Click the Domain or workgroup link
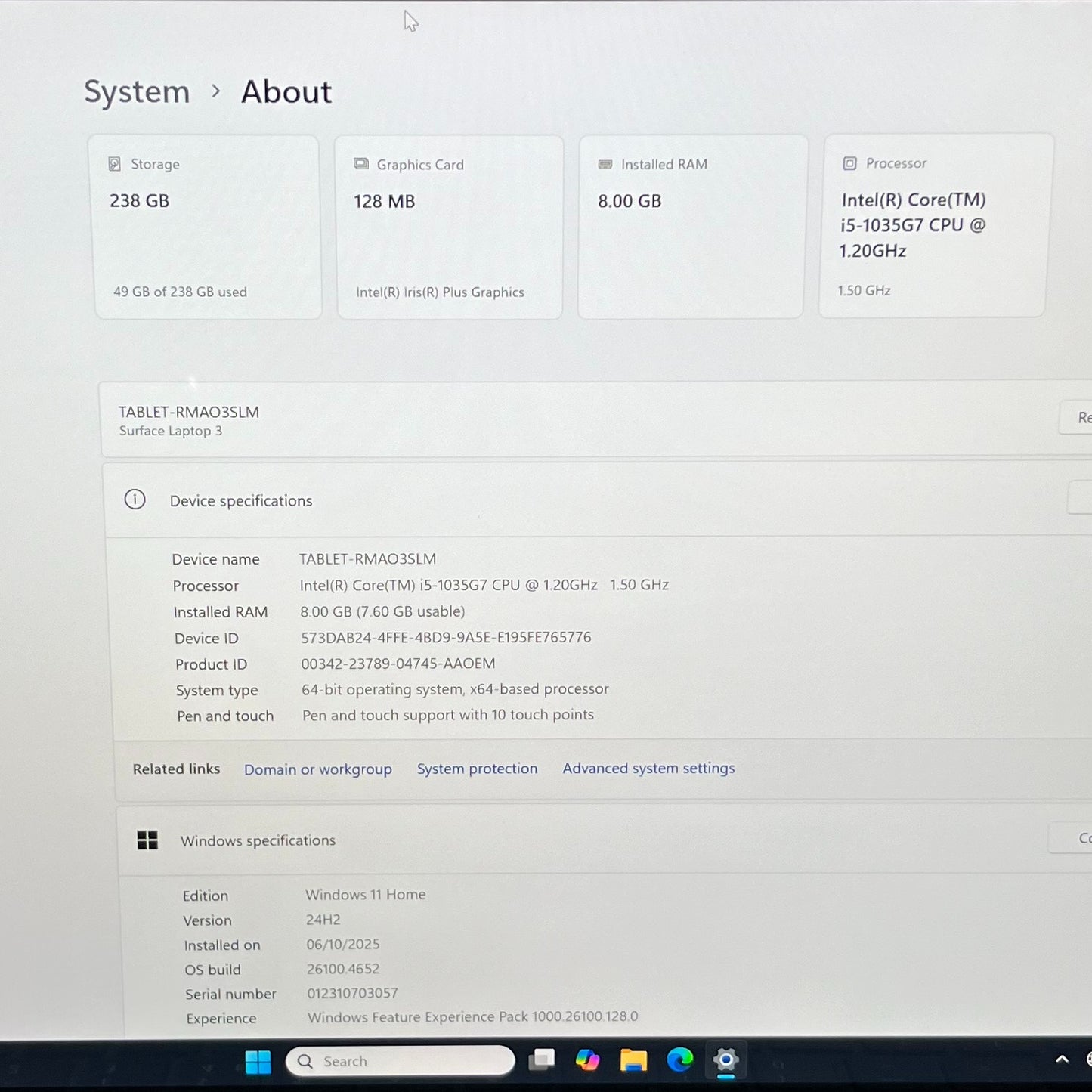The image size is (1092, 1092). (x=317, y=769)
